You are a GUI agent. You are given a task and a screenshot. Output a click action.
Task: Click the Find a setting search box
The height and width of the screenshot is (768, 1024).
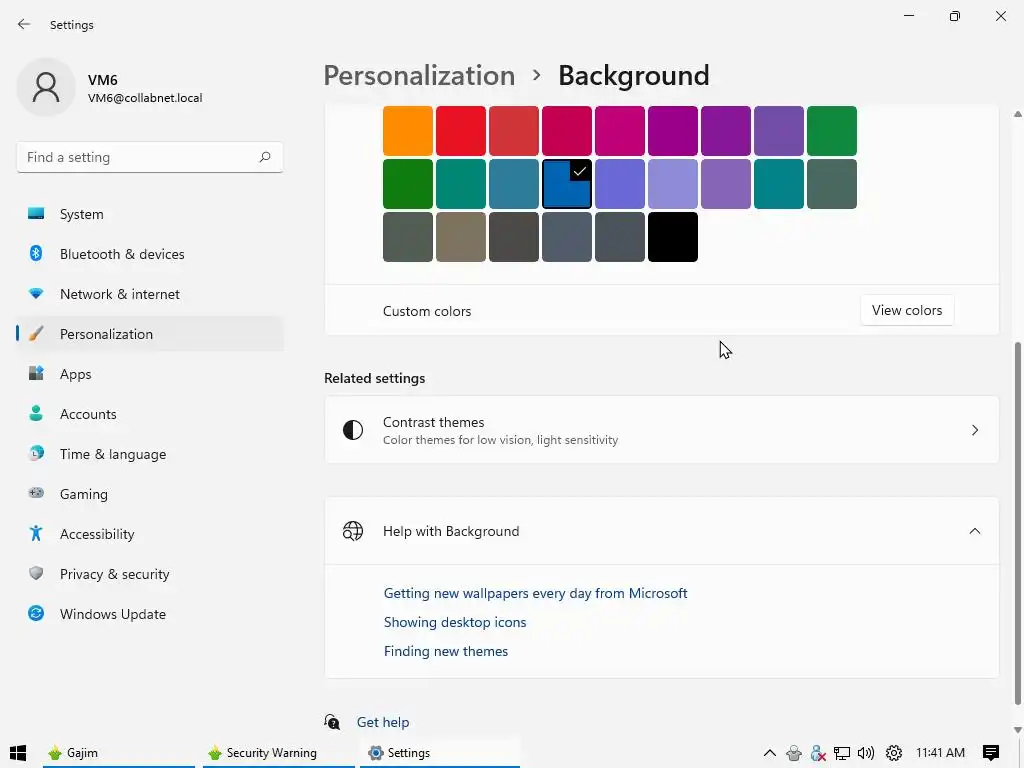coord(138,157)
